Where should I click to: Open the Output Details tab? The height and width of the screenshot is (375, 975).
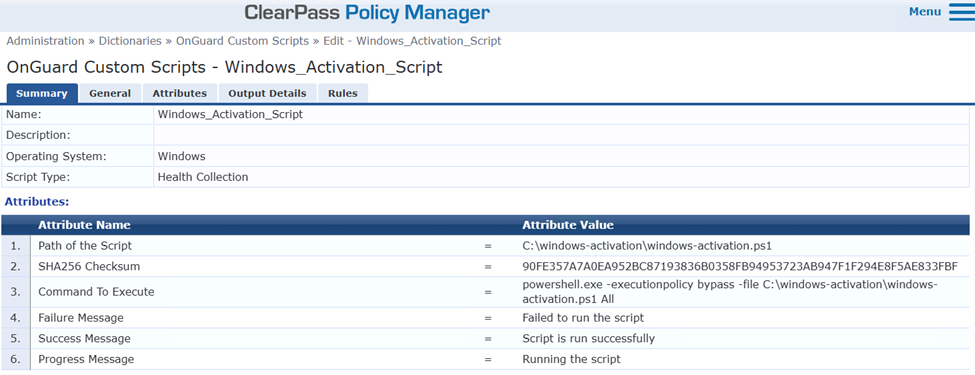point(267,93)
